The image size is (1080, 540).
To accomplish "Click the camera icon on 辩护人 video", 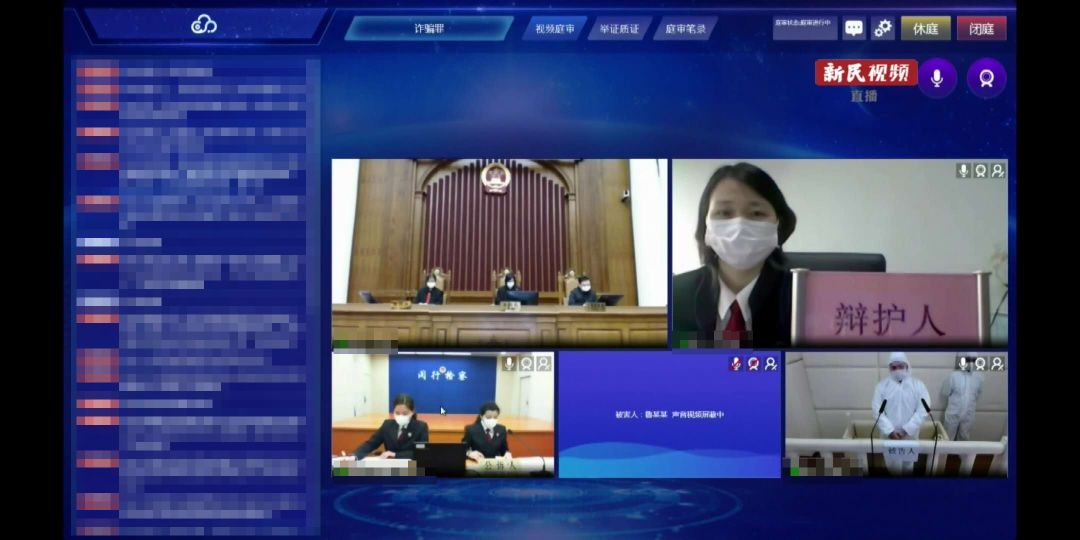I will click(981, 171).
